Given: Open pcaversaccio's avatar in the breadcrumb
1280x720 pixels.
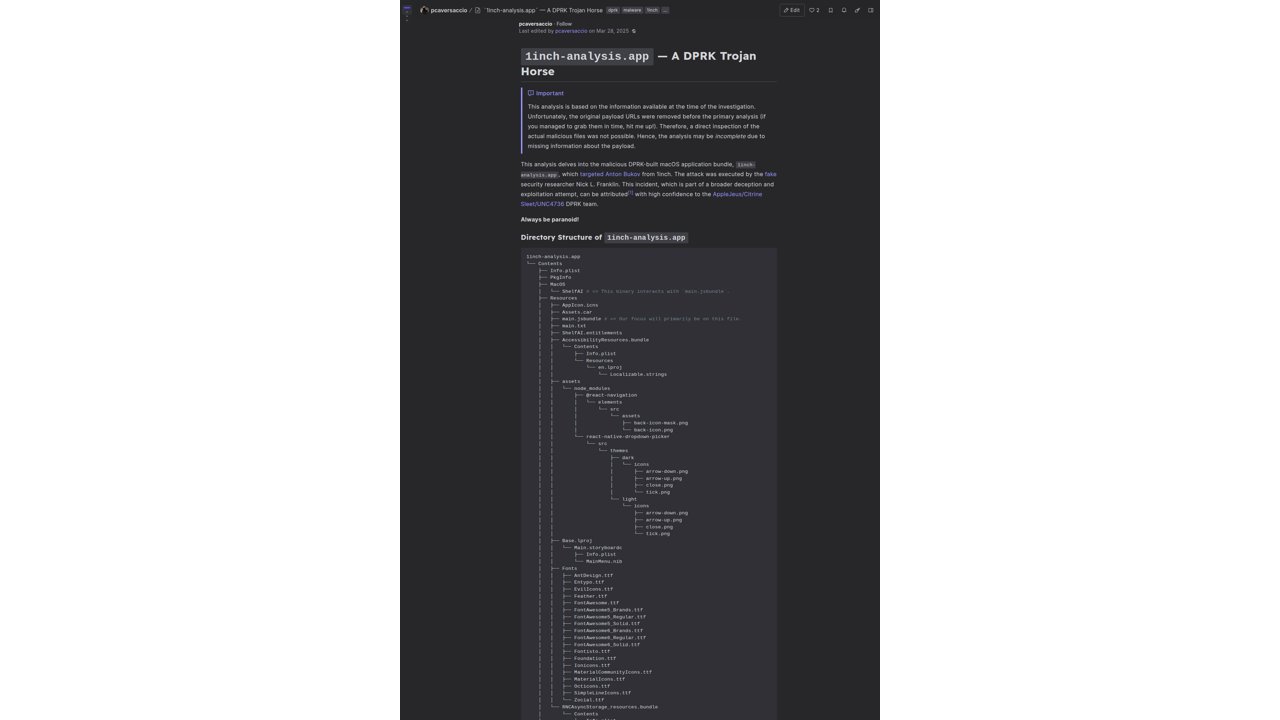Looking at the screenshot, I should (x=425, y=10).
